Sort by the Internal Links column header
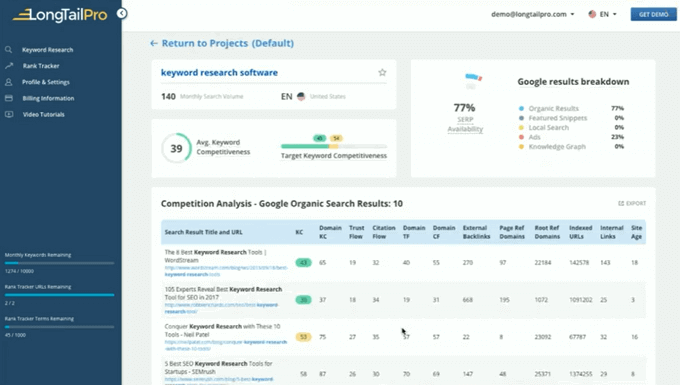The width and height of the screenshot is (680, 385). coord(611,232)
